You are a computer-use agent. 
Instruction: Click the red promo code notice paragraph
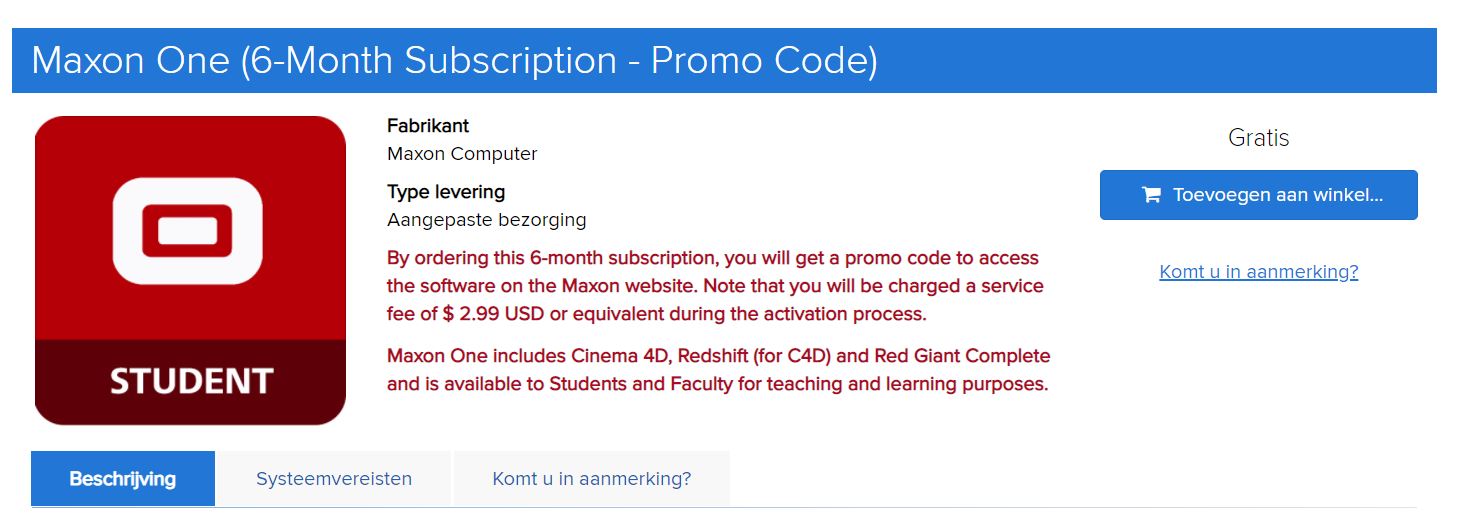715,286
